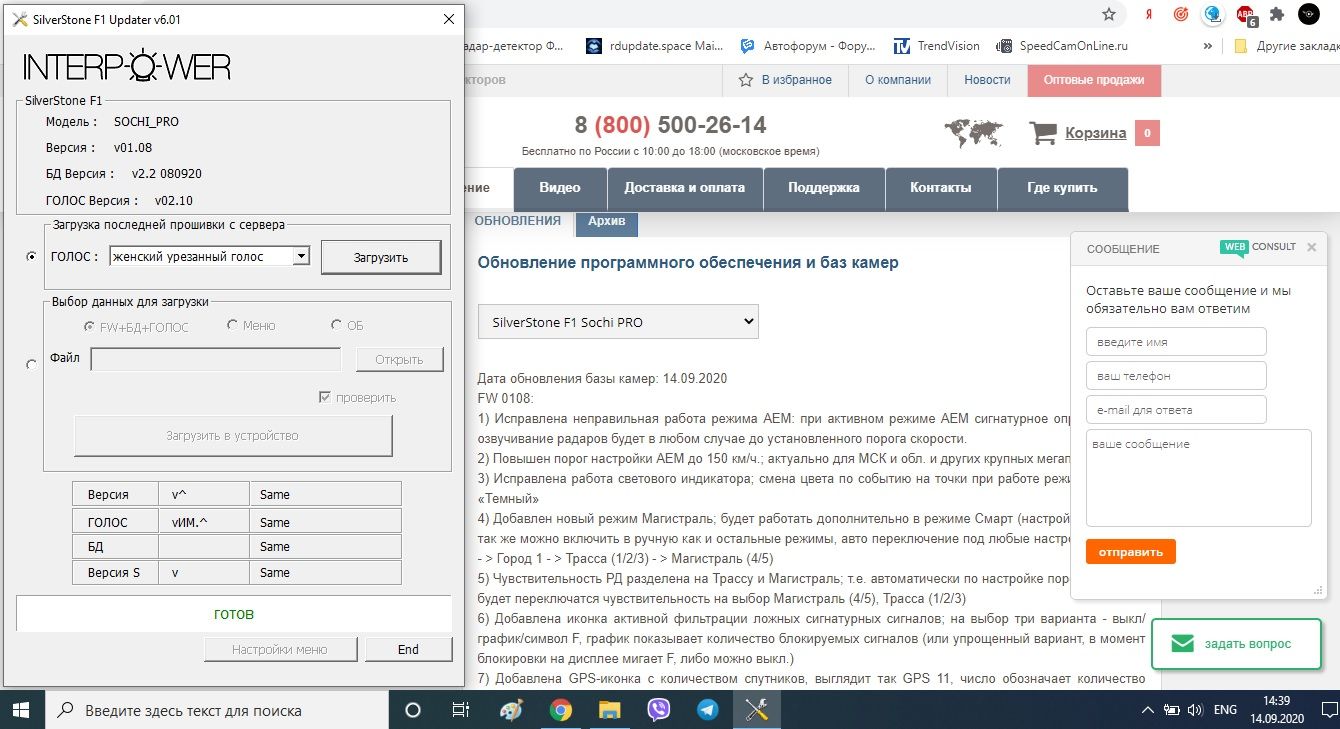
Task: Select the file upload radio button
Action: pos(31,365)
